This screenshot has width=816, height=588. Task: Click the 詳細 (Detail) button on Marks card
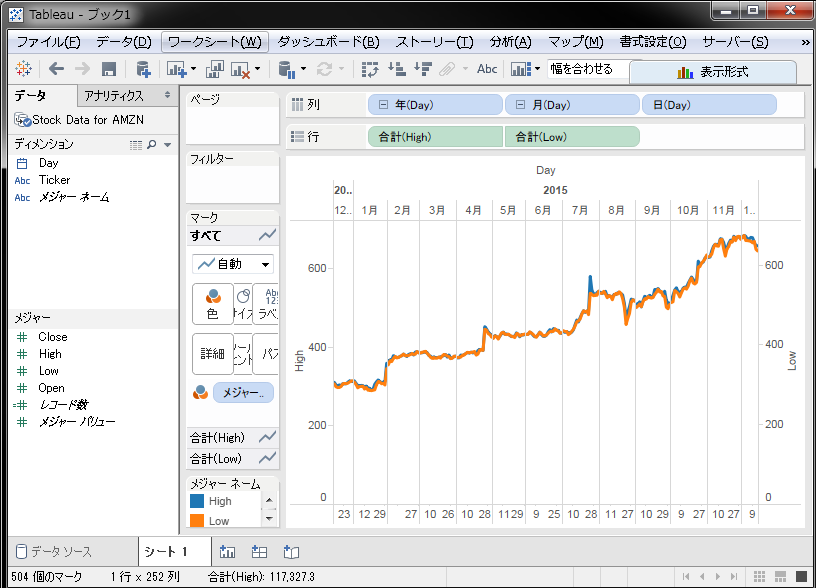pos(212,351)
